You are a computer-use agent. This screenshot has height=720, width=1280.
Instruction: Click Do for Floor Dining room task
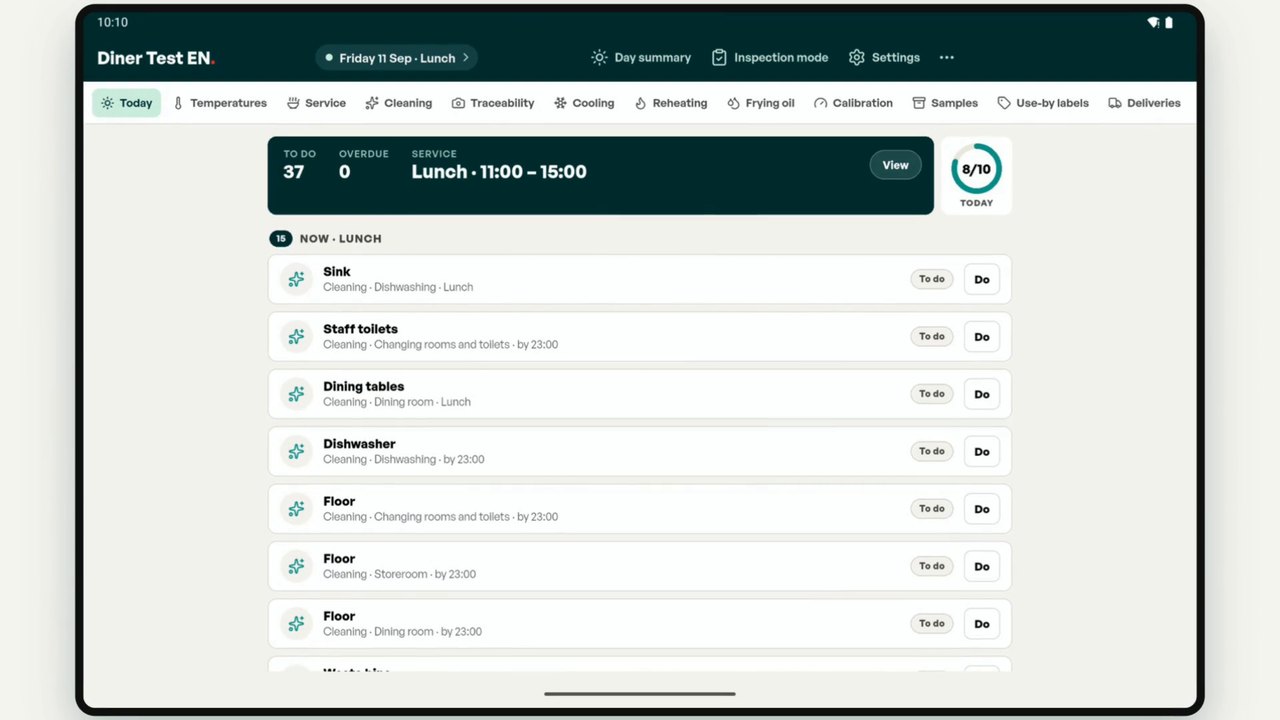[x=982, y=624]
